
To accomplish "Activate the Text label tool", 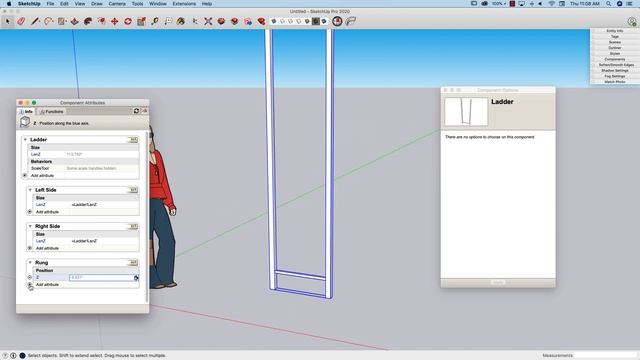I will tap(168, 21).
